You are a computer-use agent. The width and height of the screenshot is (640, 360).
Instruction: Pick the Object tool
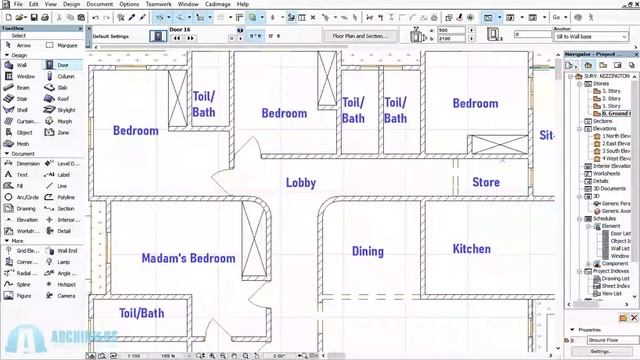tap(19, 133)
